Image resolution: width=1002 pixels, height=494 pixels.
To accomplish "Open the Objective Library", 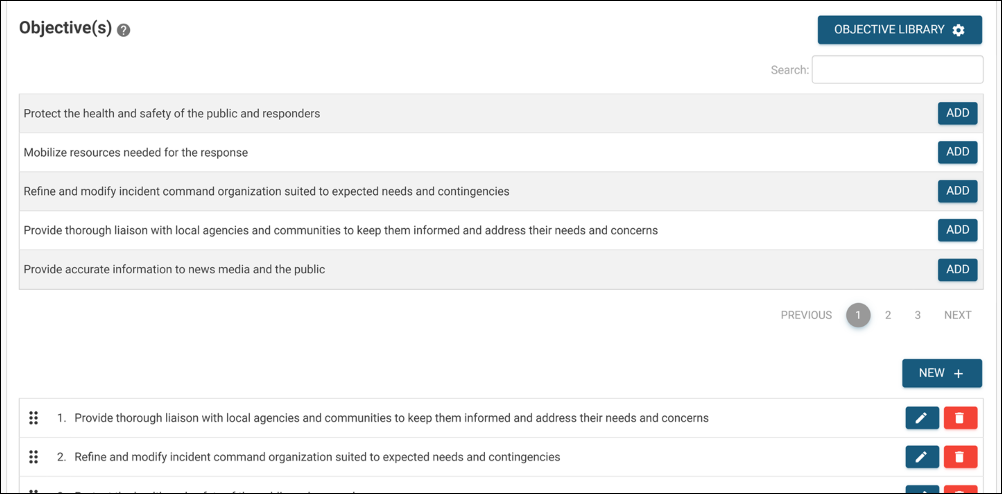I will (x=899, y=30).
